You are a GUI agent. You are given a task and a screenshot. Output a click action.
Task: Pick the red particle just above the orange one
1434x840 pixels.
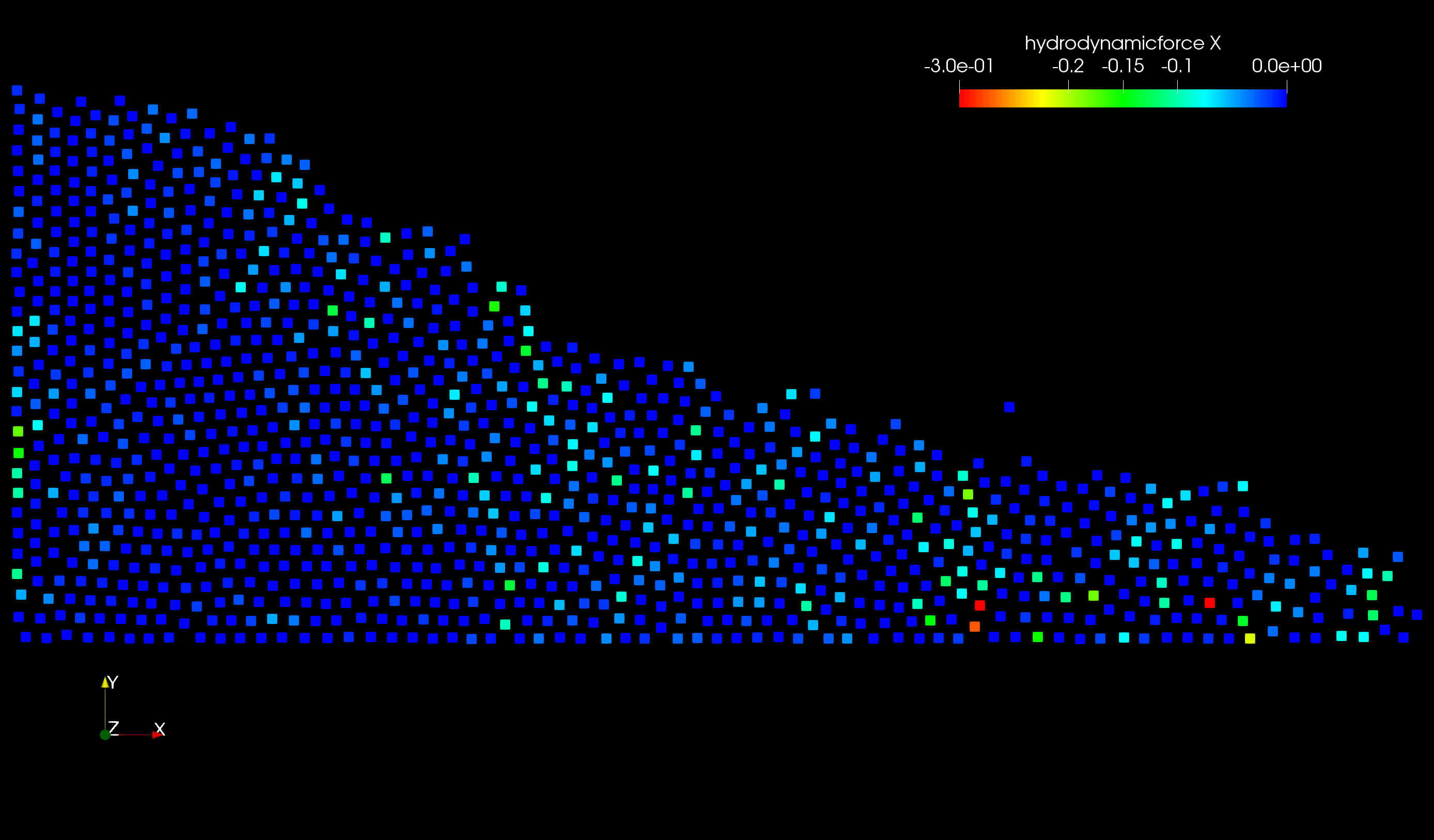point(980,605)
